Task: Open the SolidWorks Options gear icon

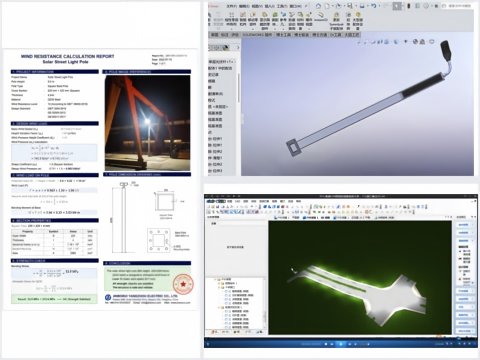Action: point(426,6)
